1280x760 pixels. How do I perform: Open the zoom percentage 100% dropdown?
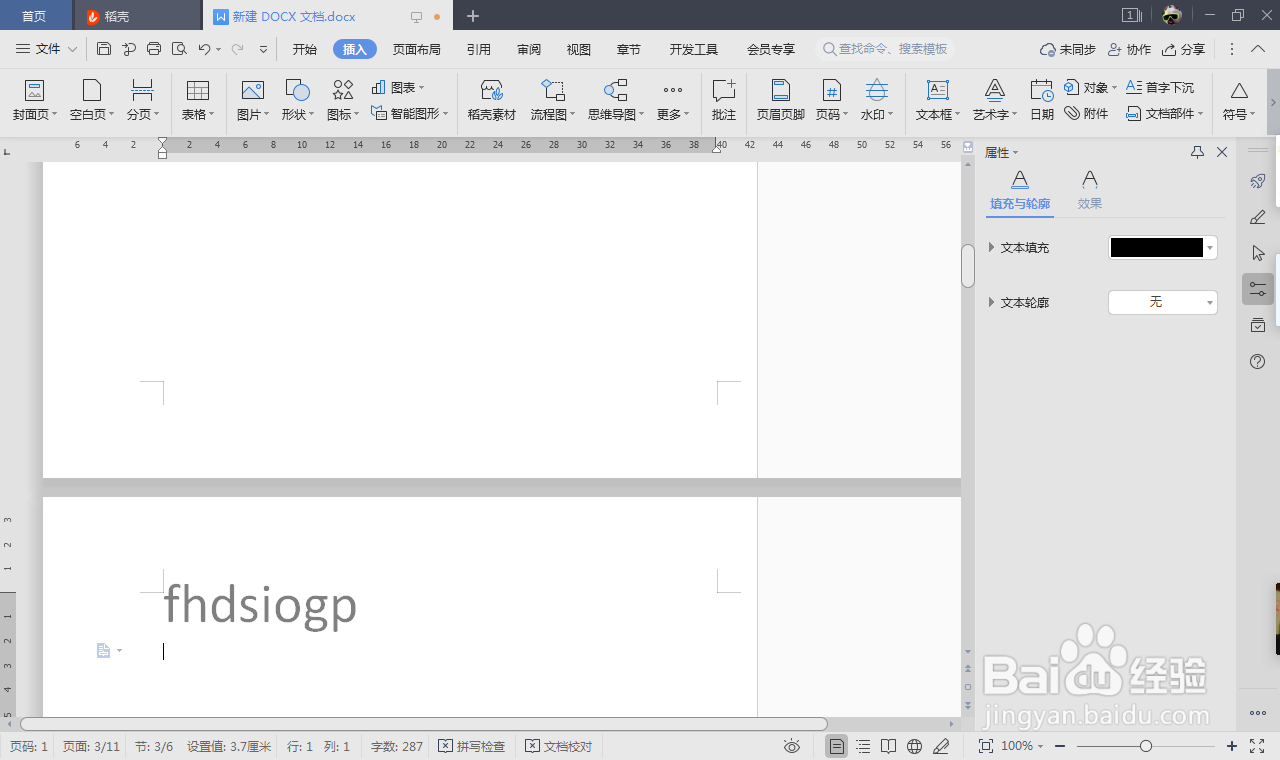click(x=1022, y=746)
